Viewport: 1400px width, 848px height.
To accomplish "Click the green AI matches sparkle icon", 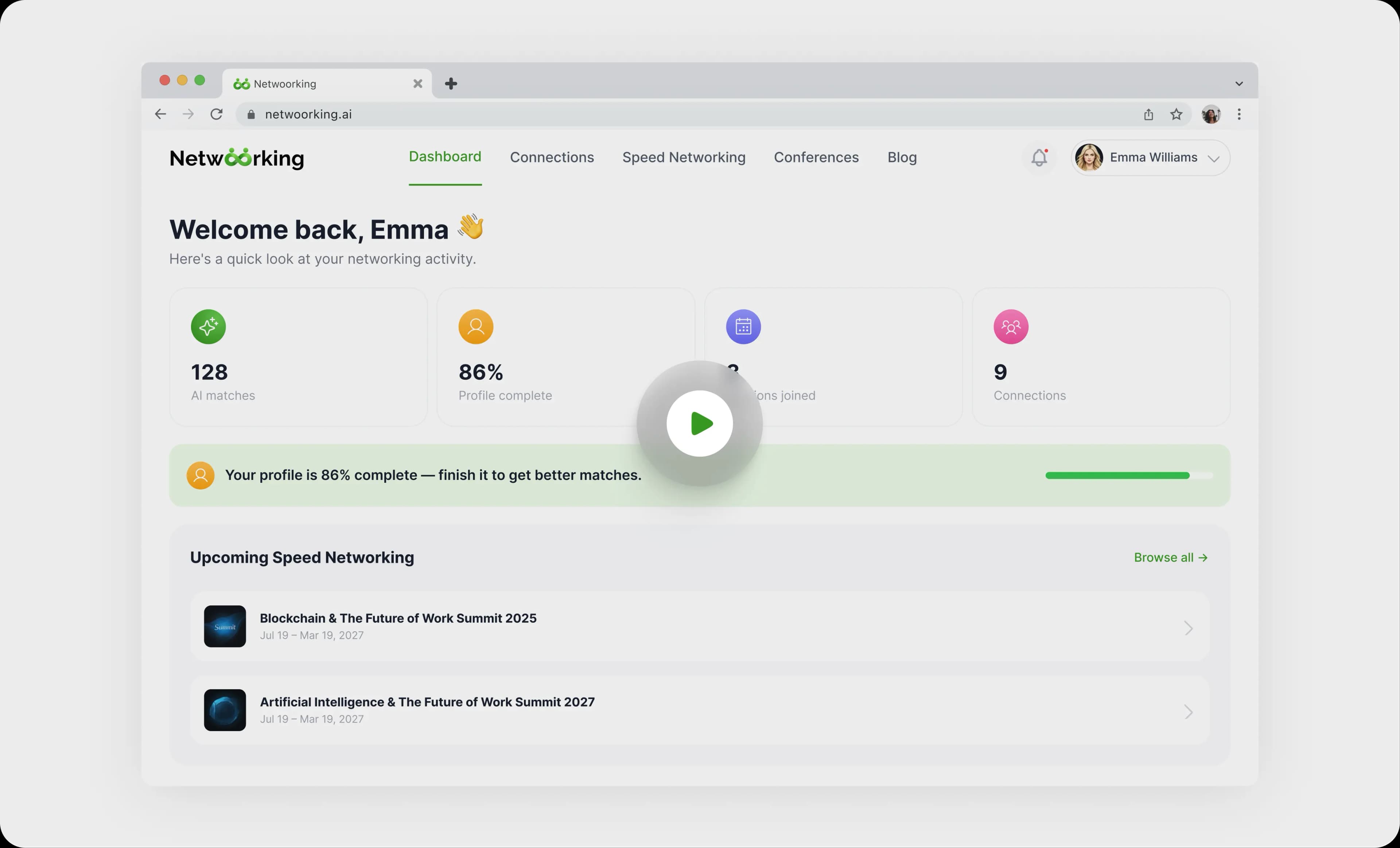I will 209,327.
